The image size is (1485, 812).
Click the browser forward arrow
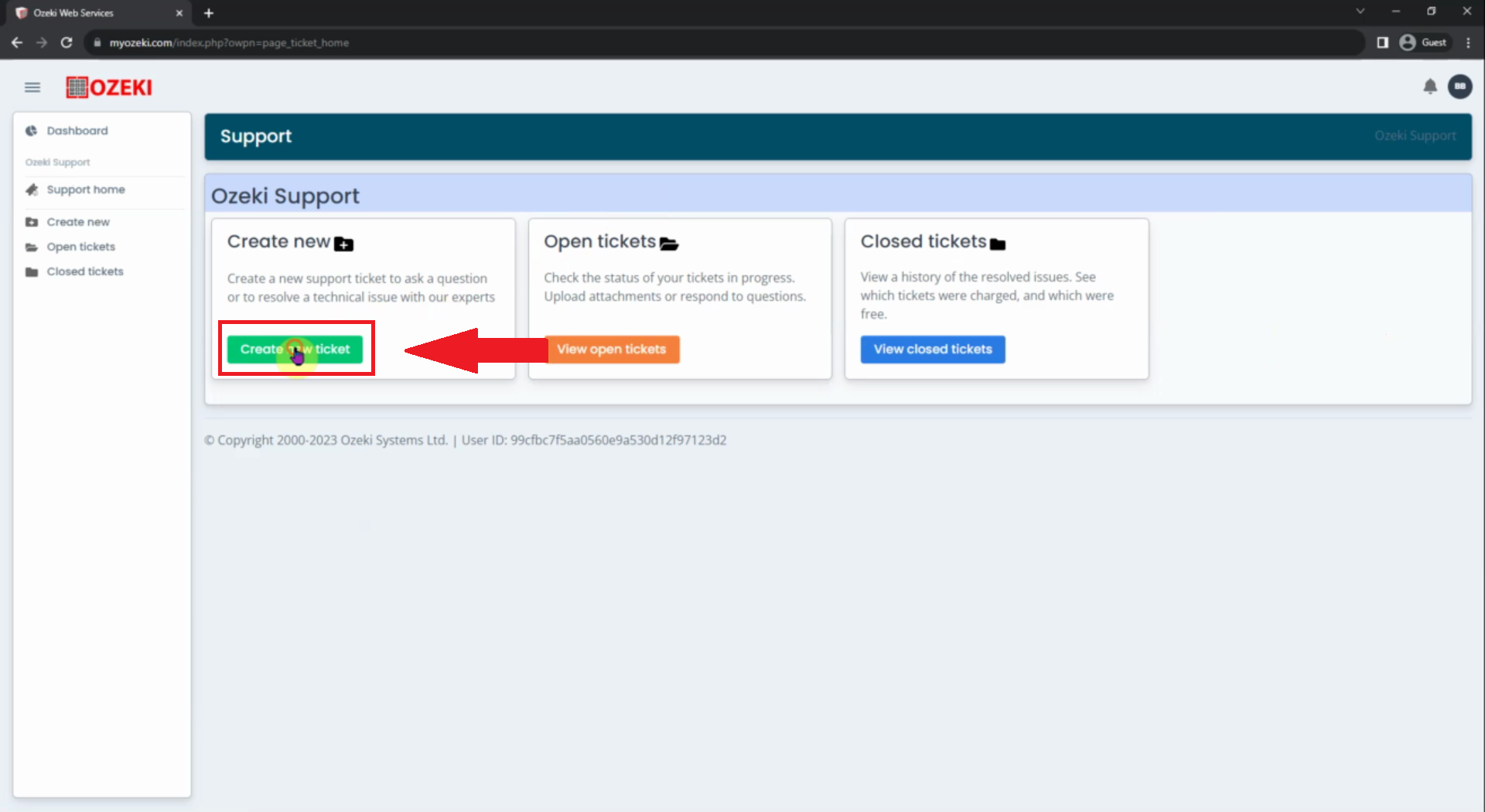(42, 43)
